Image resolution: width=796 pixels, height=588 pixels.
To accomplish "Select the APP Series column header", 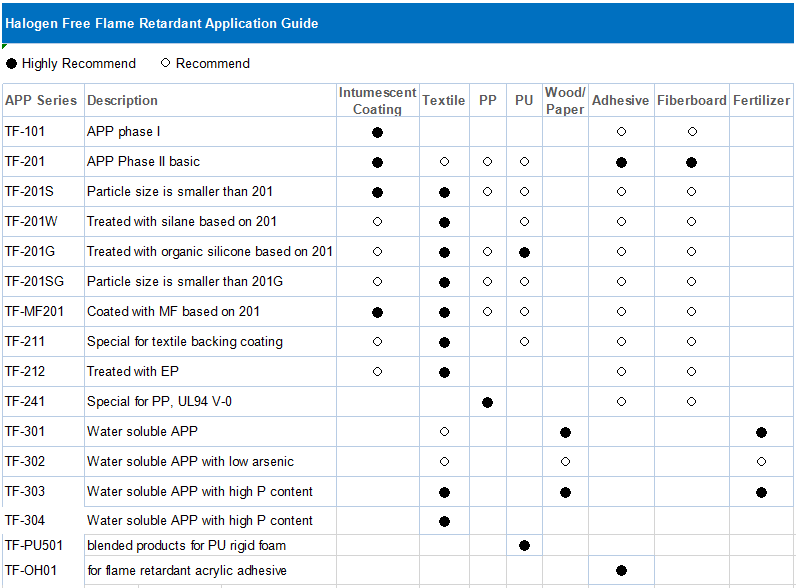I will [41, 100].
